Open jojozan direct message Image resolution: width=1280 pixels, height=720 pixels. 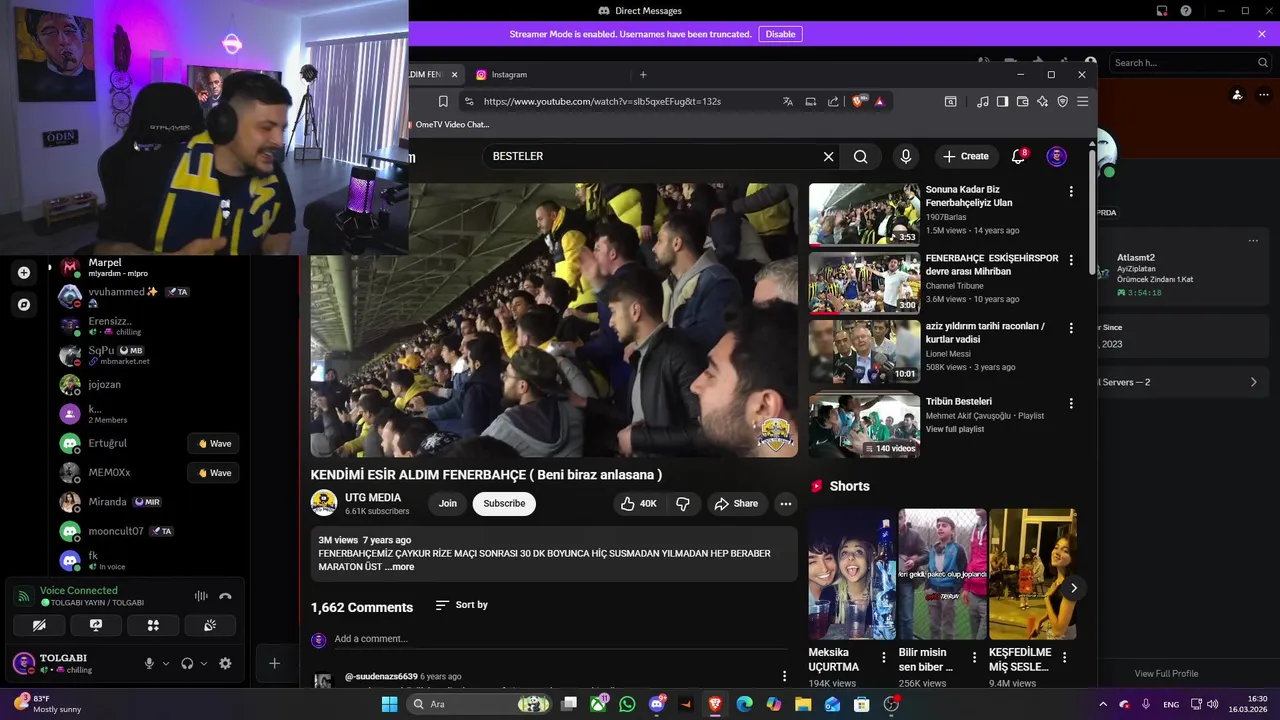(x=150, y=384)
